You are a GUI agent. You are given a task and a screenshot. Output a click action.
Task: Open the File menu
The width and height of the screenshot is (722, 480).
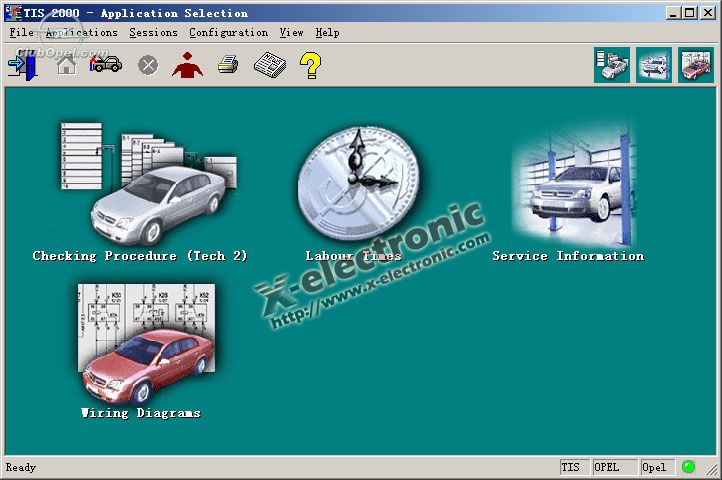(21, 33)
